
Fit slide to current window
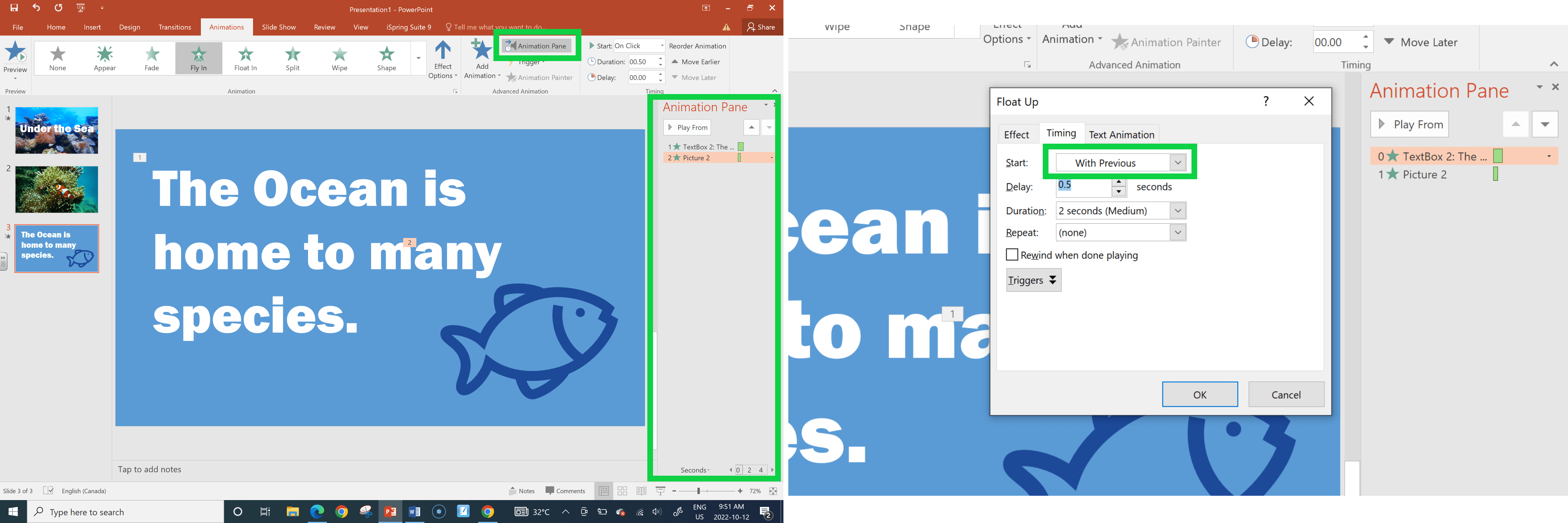(773, 491)
